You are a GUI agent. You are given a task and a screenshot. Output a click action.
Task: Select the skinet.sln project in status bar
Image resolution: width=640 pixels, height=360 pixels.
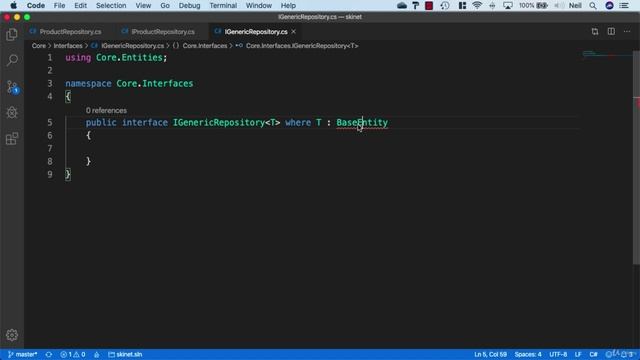click(x=125, y=354)
